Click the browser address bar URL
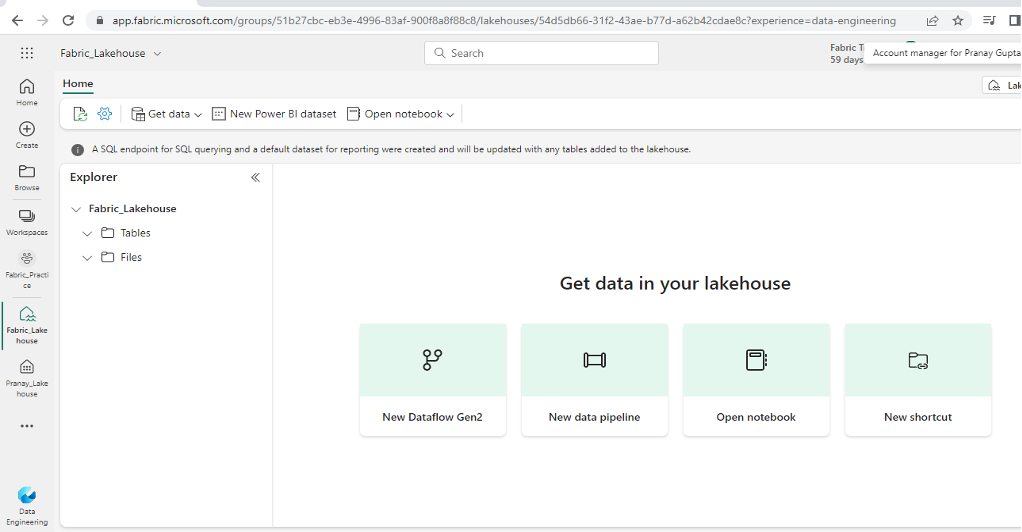 504,20
